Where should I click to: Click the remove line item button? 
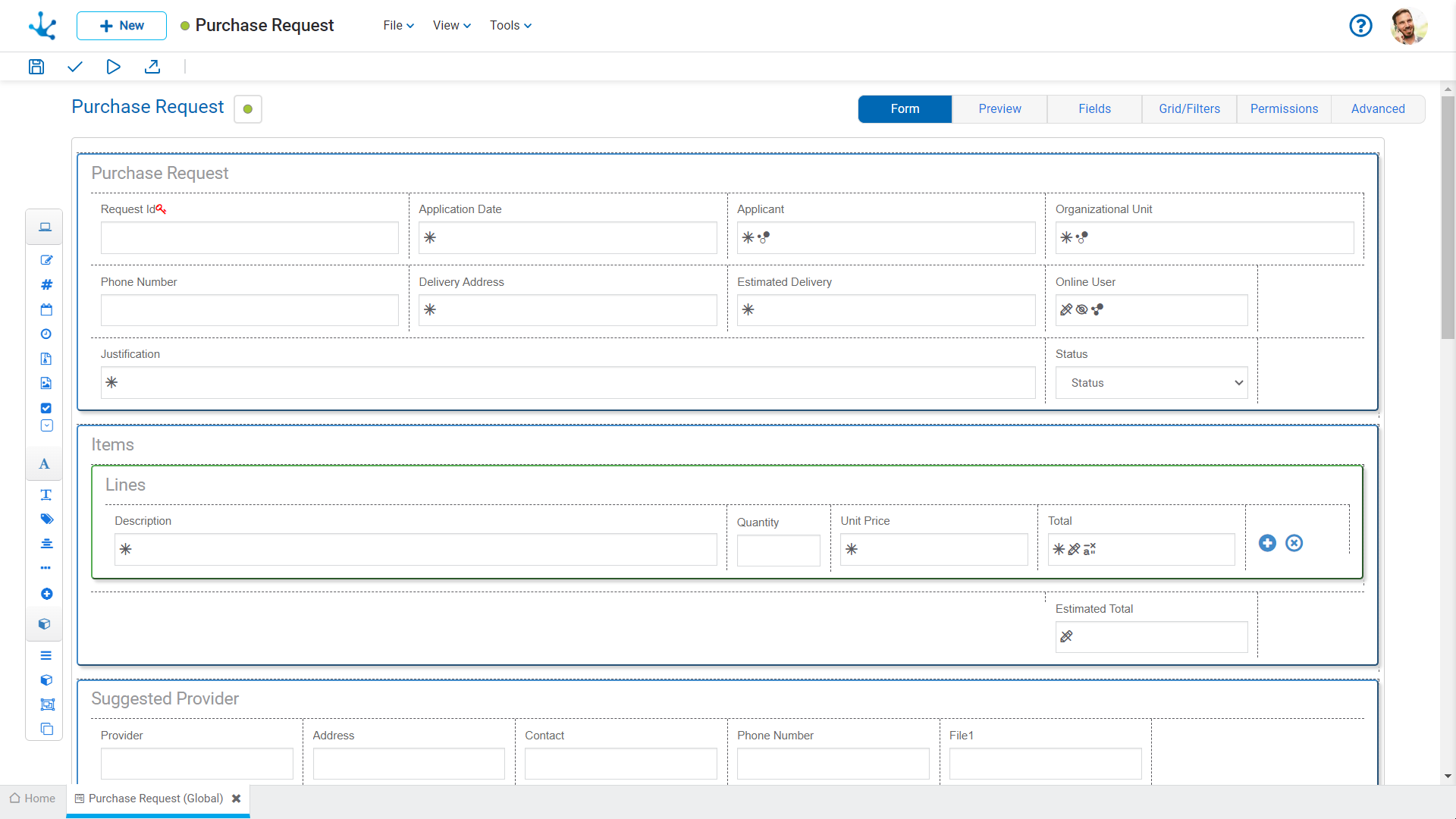[x=1293, y=543]
